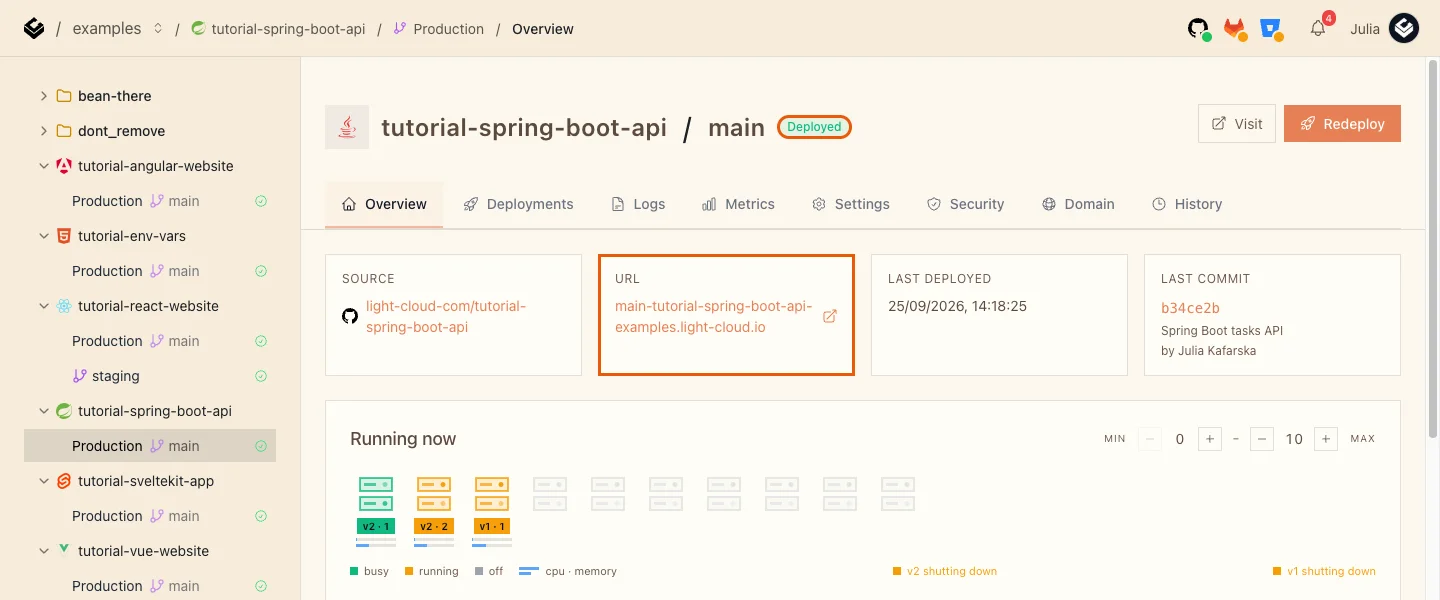Click tutorial-spring-boot-api in breadcrumb
Viewport: 1440px width, 600px height.
[x=288, y=29]
